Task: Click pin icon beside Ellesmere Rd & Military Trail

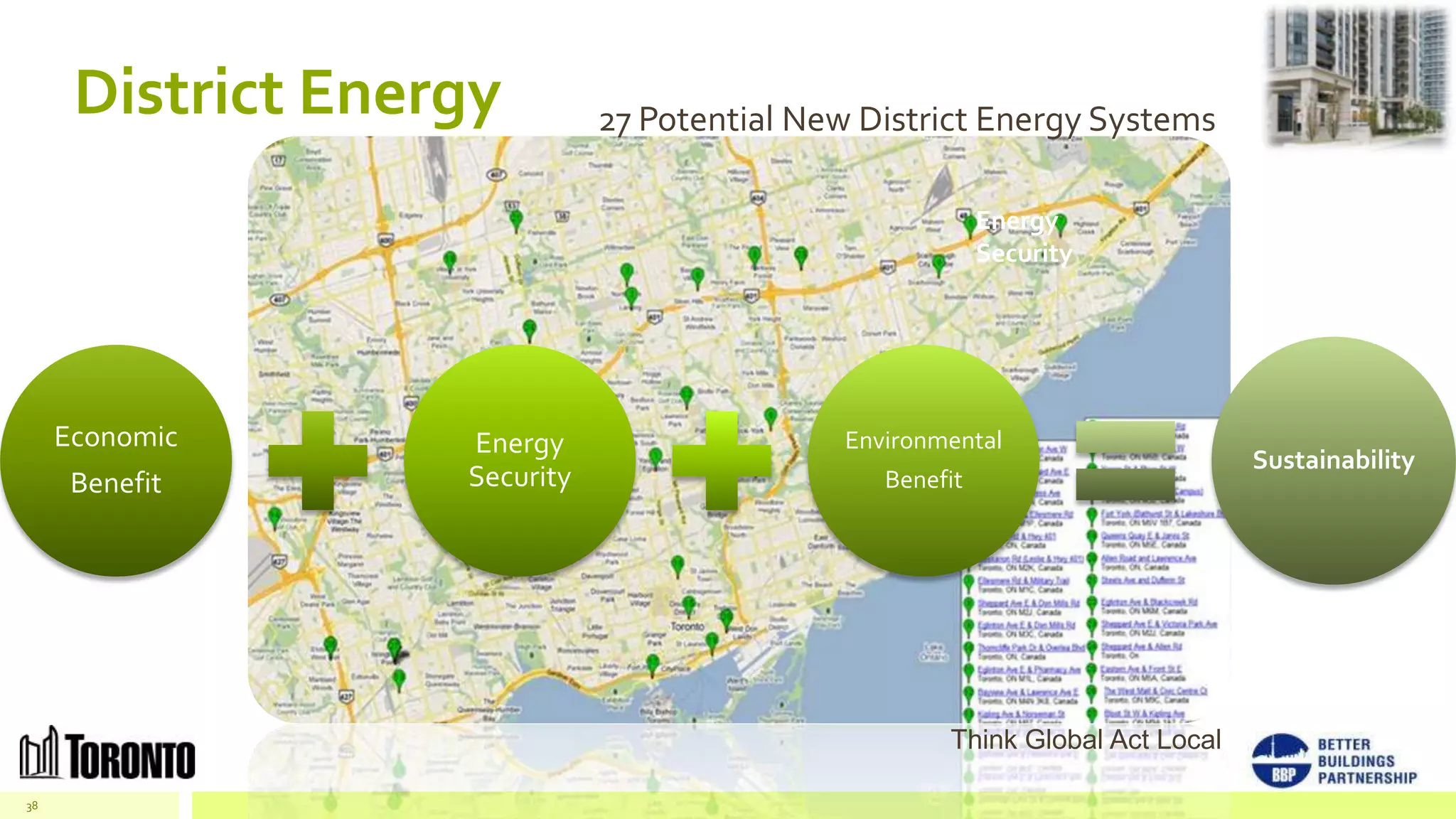Action: [x=968, y=583]
